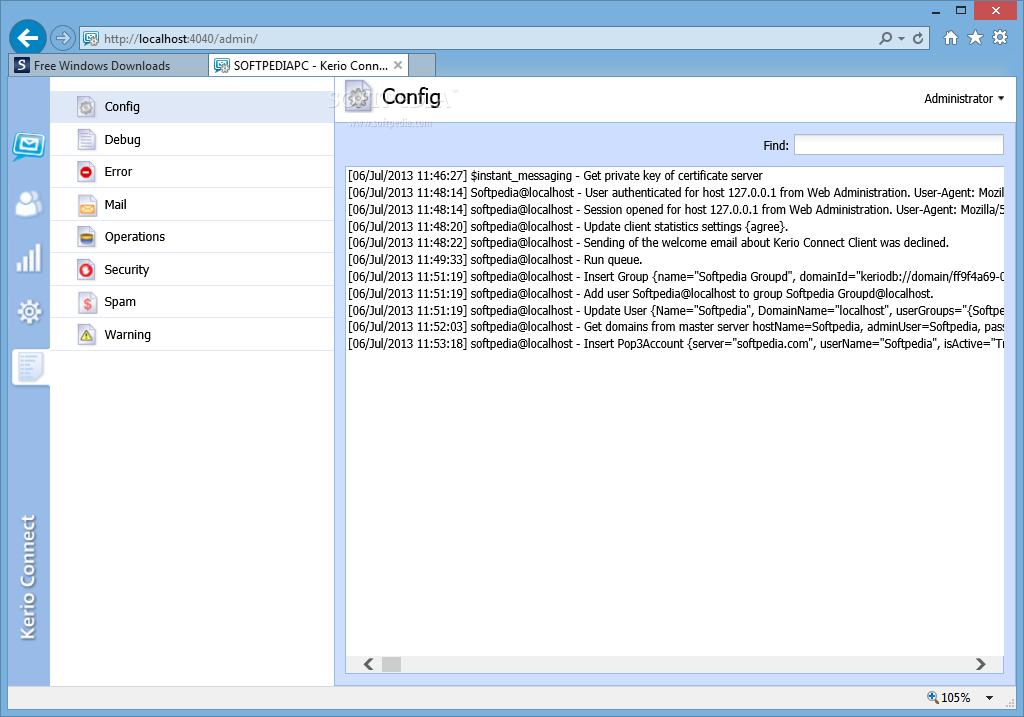Select the Security log entry
Screen dimensions: 1024x717
192,270
